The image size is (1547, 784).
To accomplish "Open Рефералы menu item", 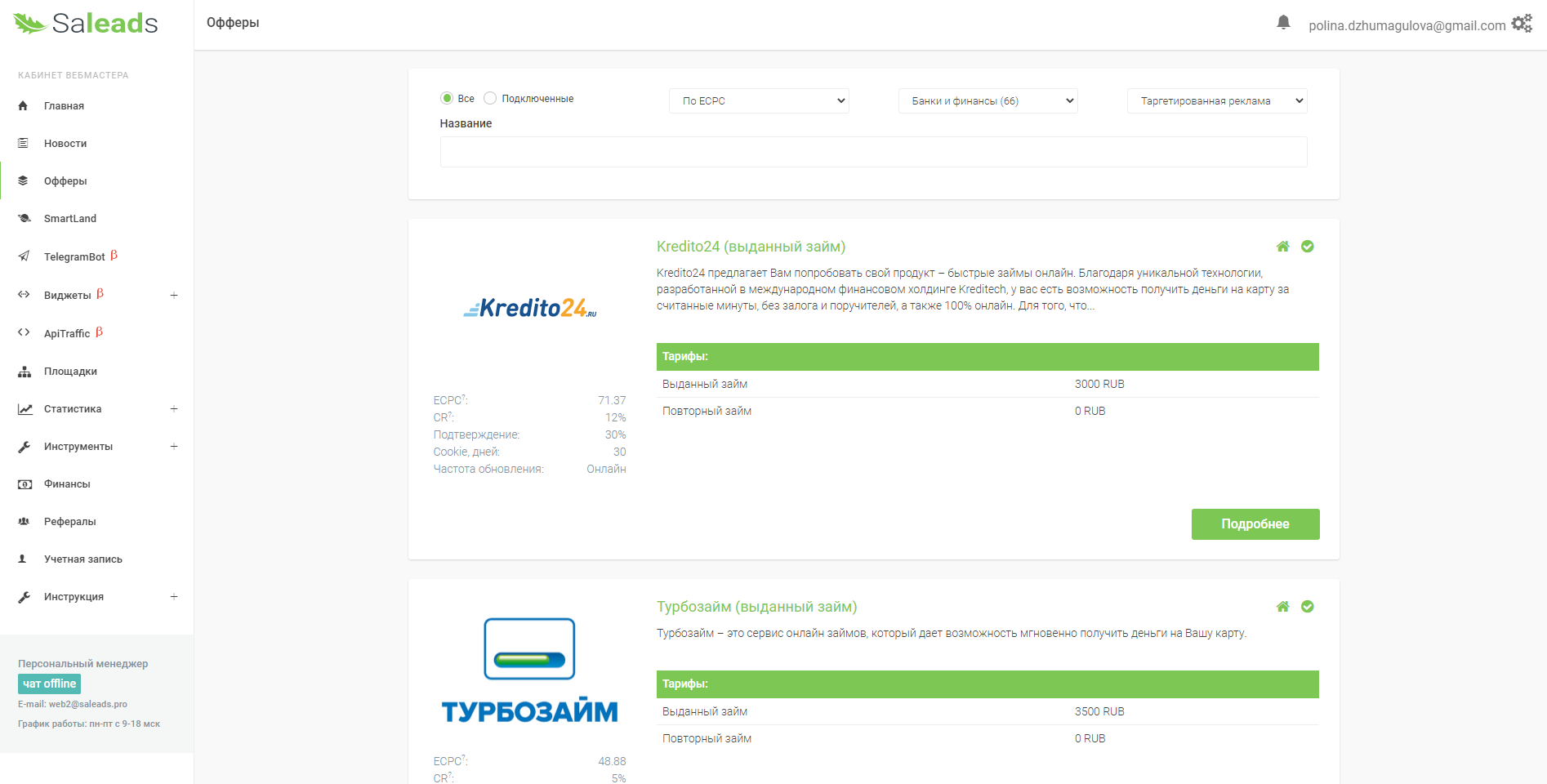I will pos(70,521).
